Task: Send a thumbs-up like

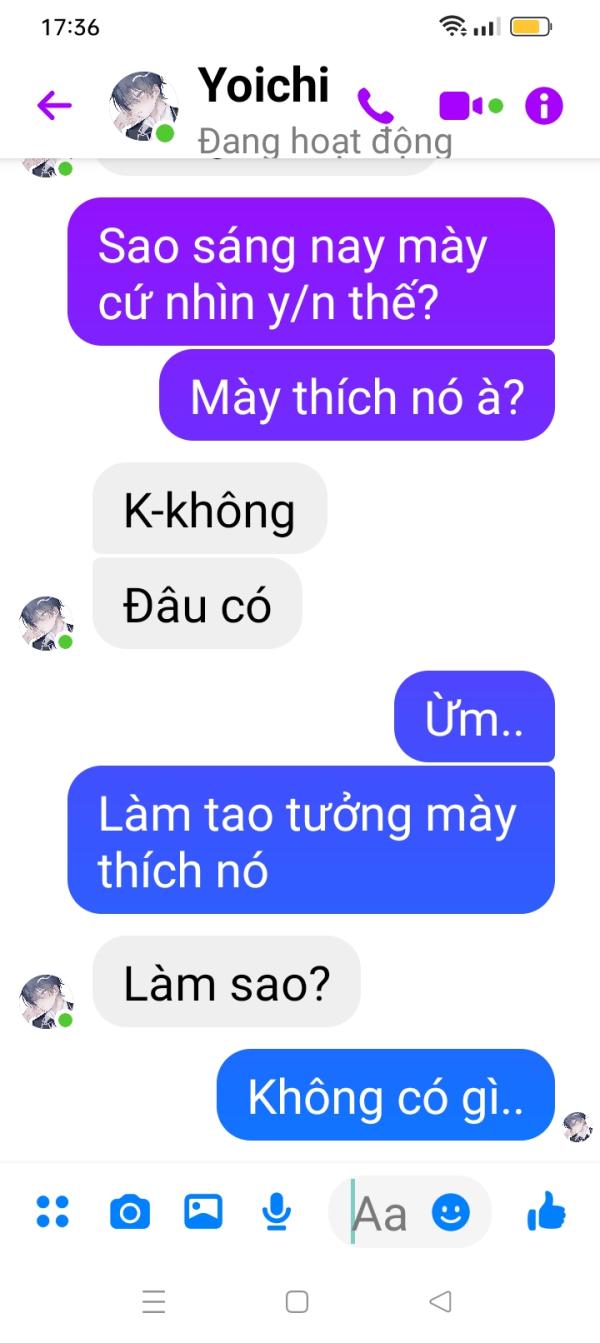Action: click(x=546, y=1212)
